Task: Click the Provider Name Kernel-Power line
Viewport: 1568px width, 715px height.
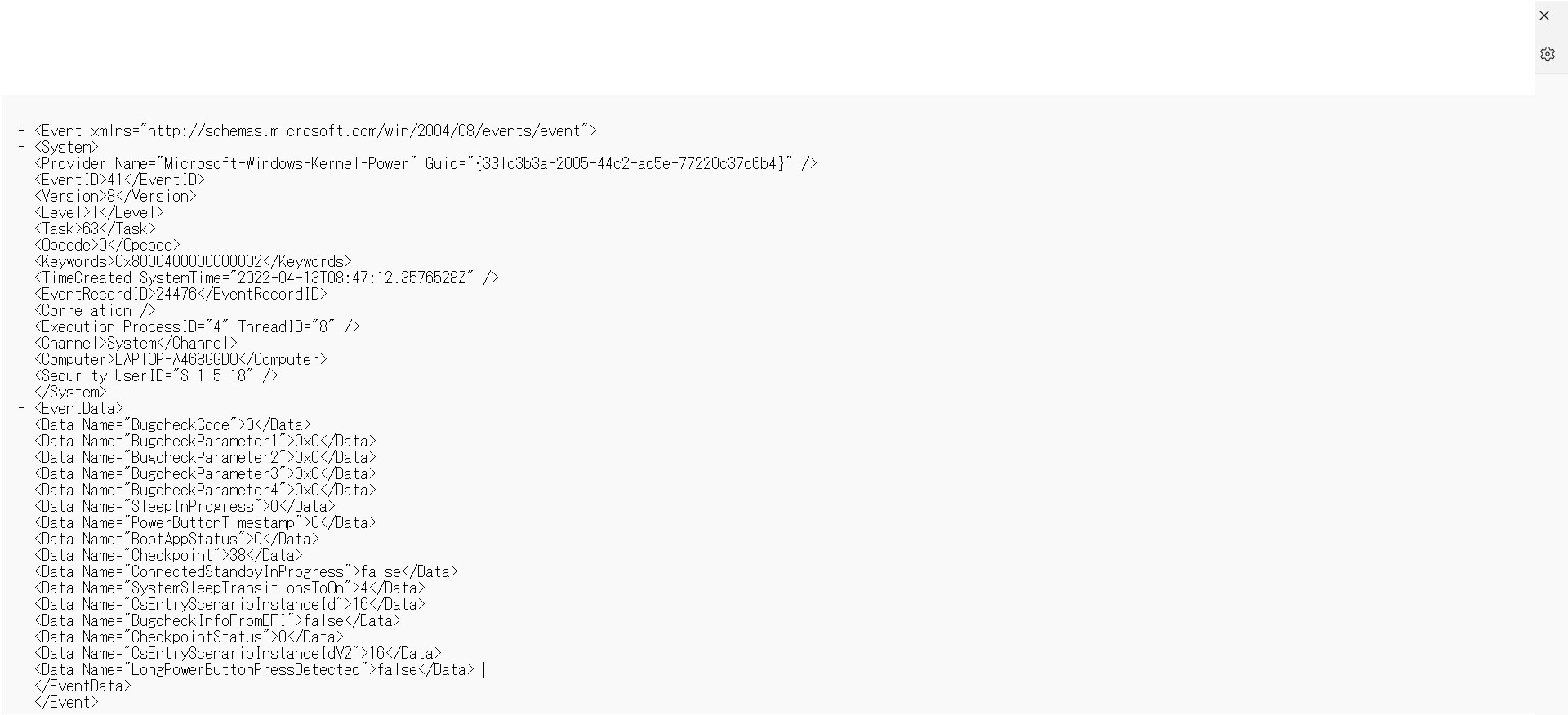Action: coord(425,163)
